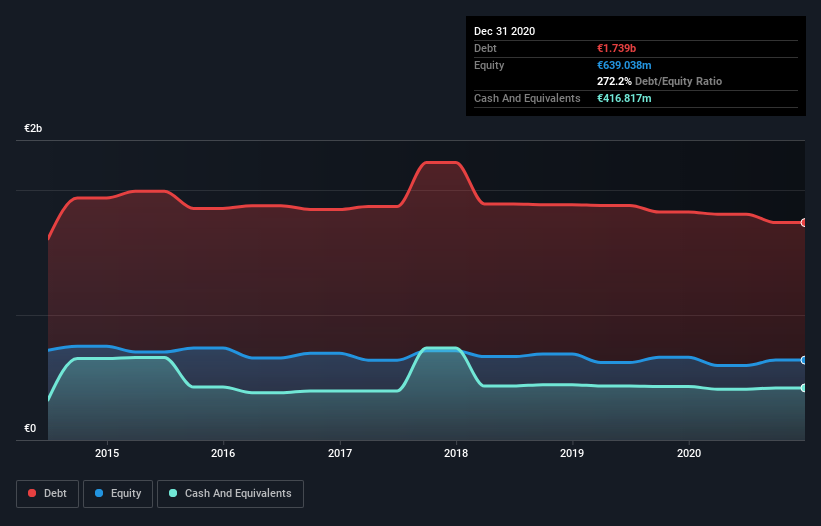Click the €1.739b Debt value in tooltip
821x526 pixels.
(616, 49)
